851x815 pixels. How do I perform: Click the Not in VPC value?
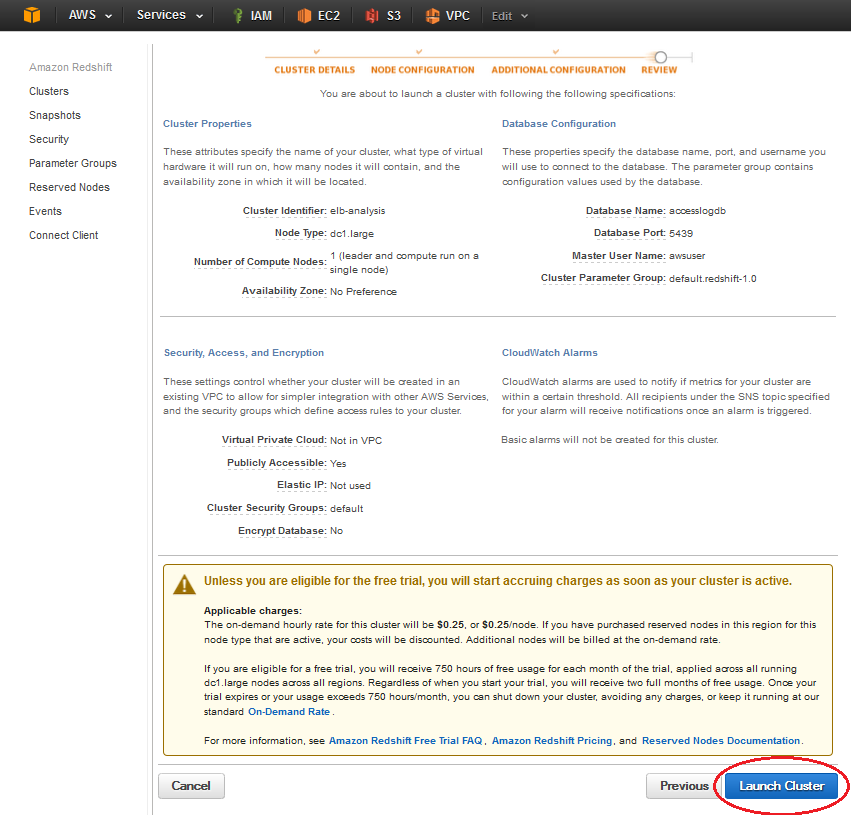click(x=356, y=440)
